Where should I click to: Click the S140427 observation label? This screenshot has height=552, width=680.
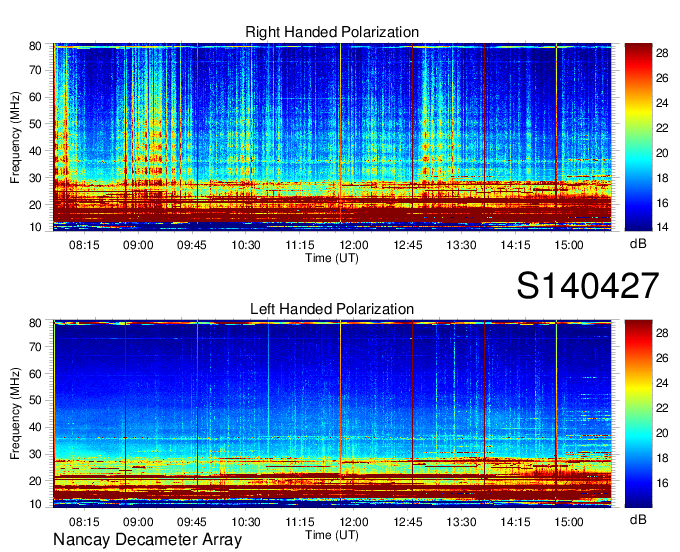click(x=588, y=286)
